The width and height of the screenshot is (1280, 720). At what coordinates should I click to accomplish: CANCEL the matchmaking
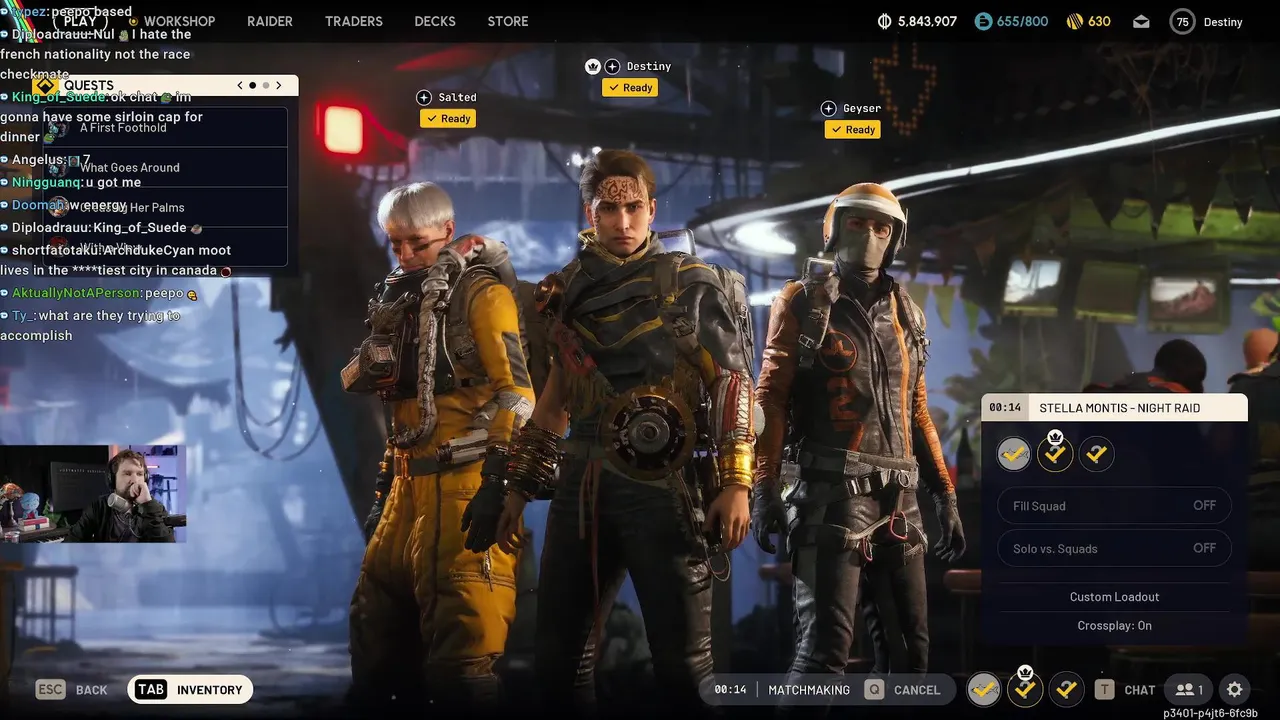917,690
